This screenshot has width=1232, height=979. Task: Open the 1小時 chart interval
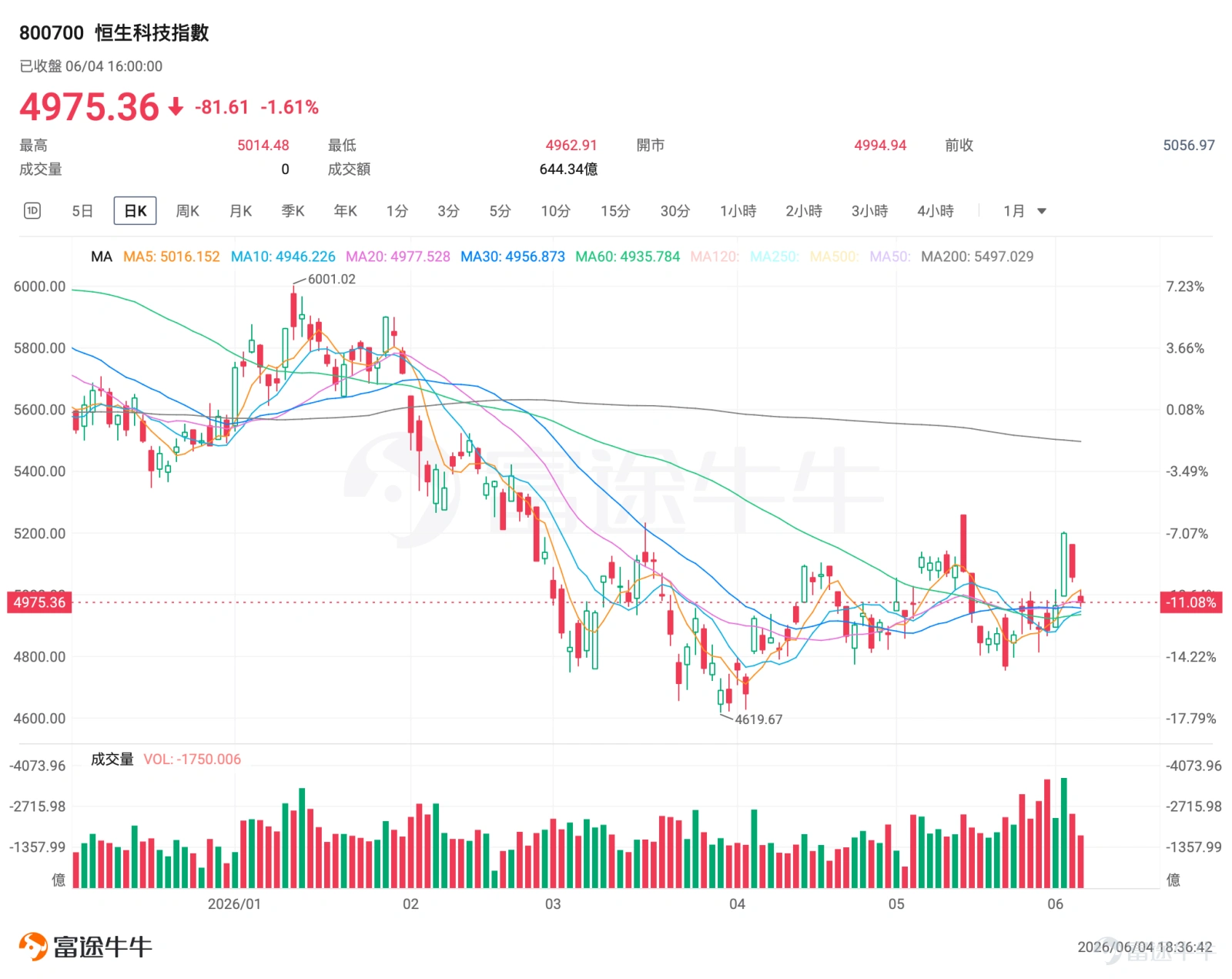coord(738,211)
